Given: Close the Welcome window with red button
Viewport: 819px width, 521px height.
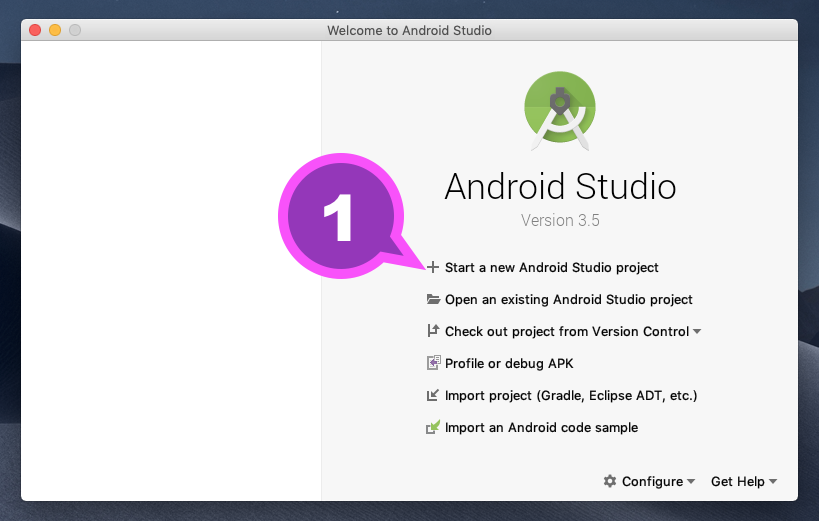Looking at the screenshot, I should point(35,30).
